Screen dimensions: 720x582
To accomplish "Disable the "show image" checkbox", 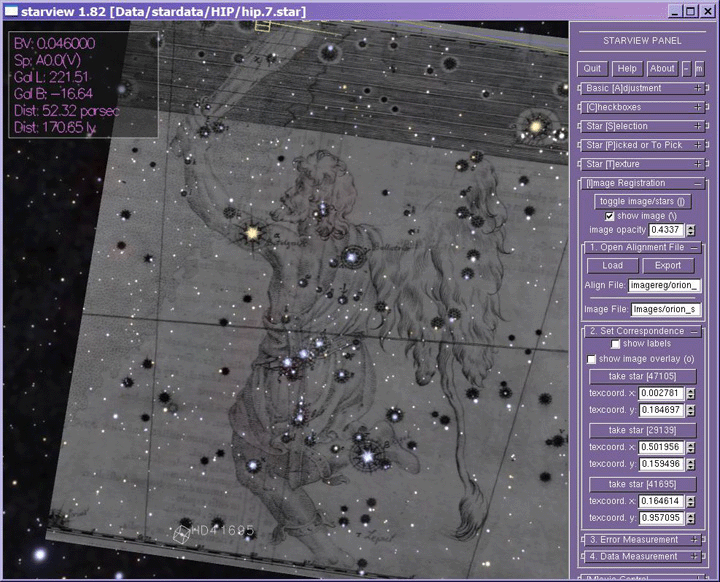I will 610,216.
